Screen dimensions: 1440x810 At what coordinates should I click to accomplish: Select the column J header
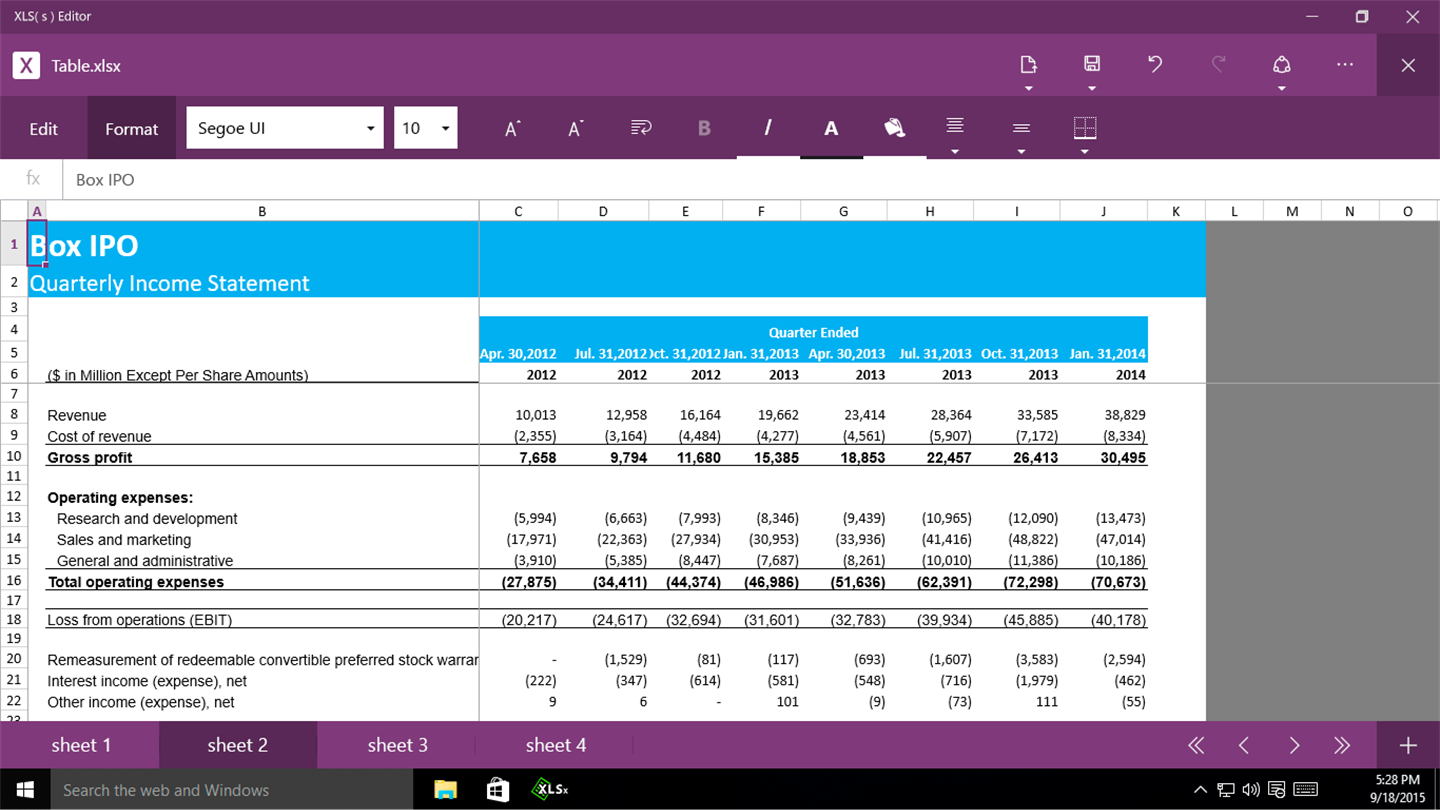[1104, 211]
